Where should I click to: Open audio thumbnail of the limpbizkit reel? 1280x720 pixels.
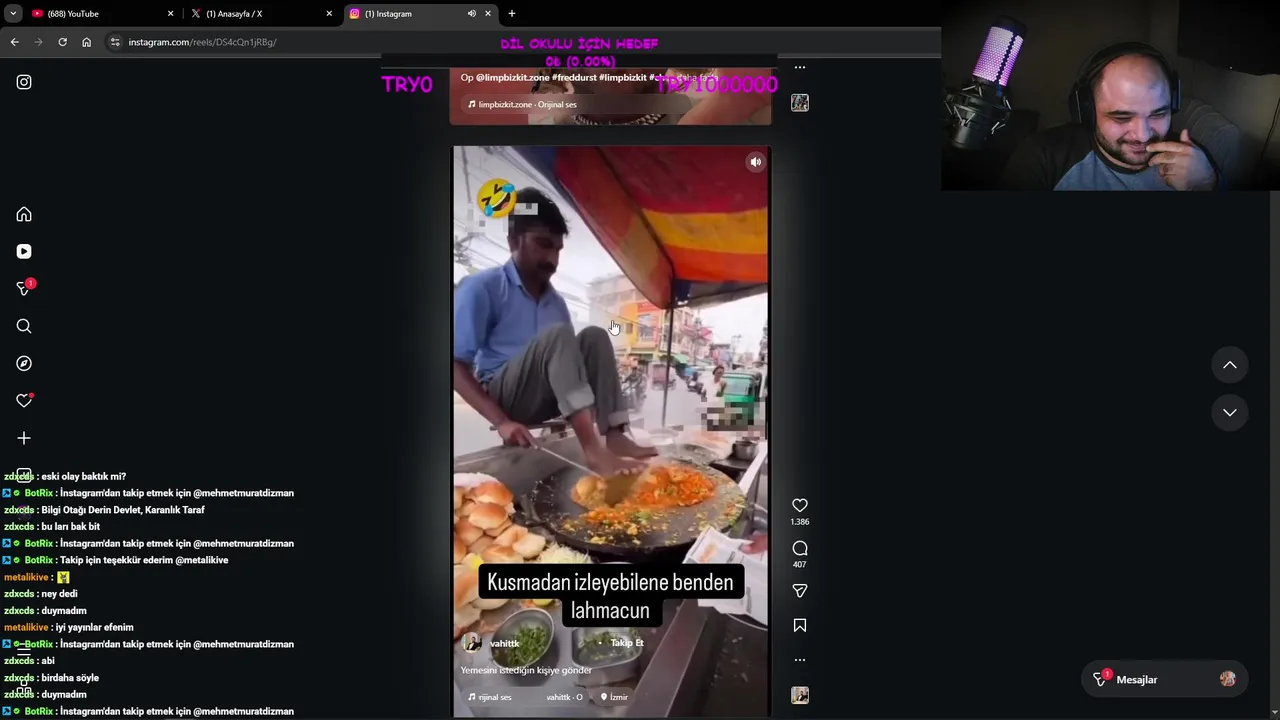[800, 103]
